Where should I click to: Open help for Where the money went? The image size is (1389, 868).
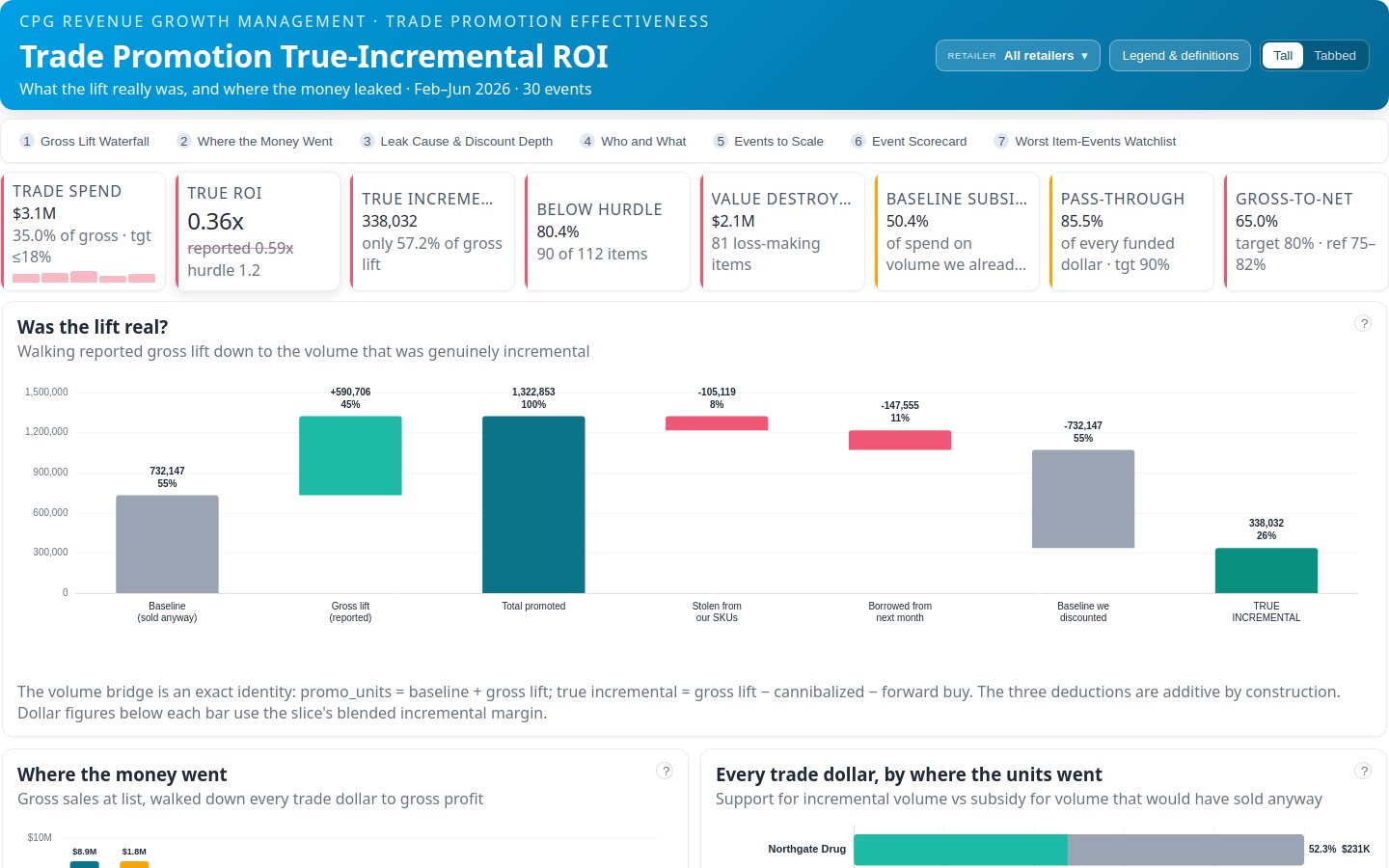(665, 771)
